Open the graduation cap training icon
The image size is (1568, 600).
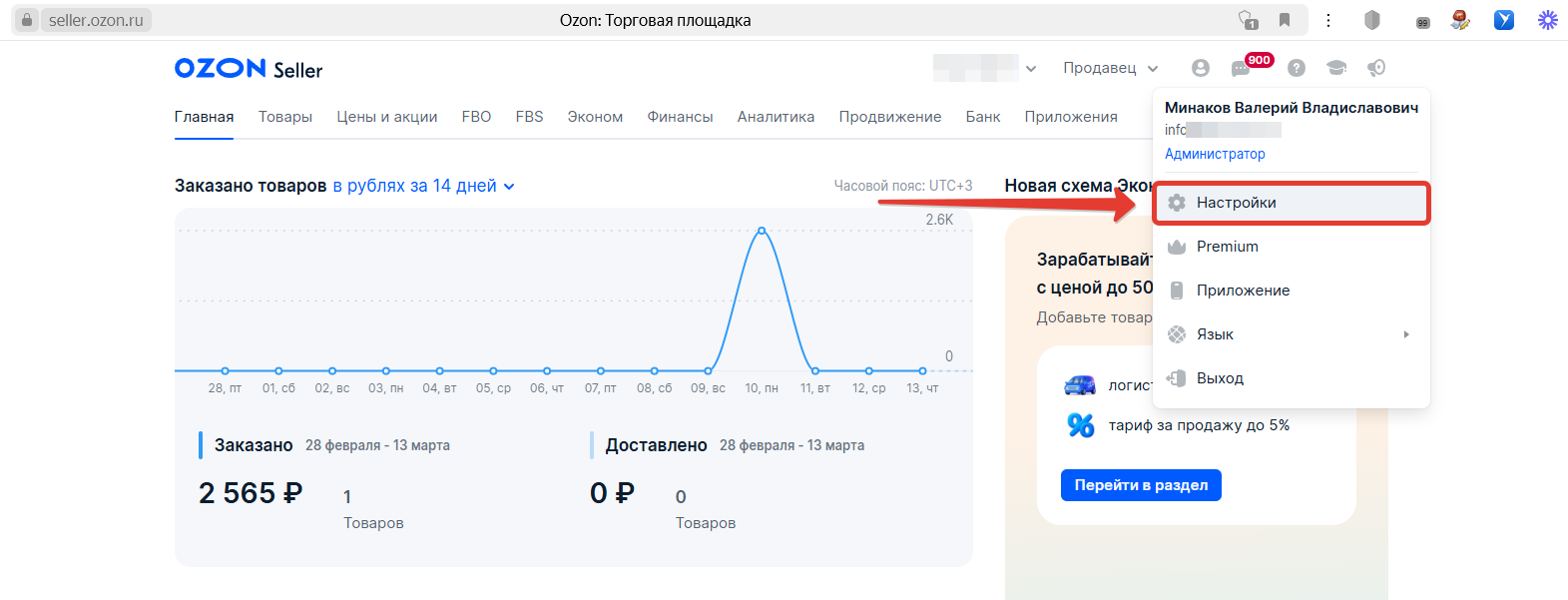(x=1336, y=68)
